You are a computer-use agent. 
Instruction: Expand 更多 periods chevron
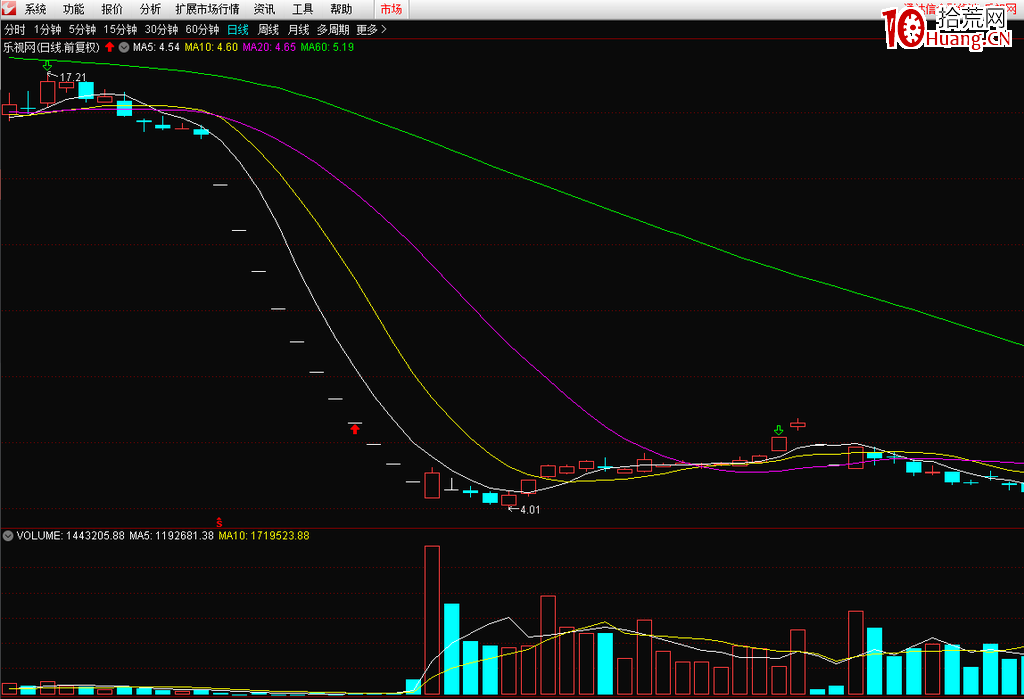coord(385,30)
